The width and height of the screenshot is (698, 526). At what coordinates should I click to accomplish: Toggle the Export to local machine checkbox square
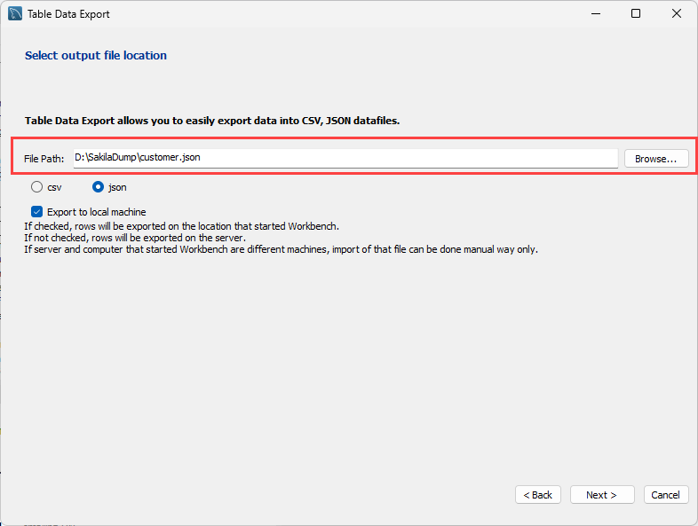(x=37, y=212)
